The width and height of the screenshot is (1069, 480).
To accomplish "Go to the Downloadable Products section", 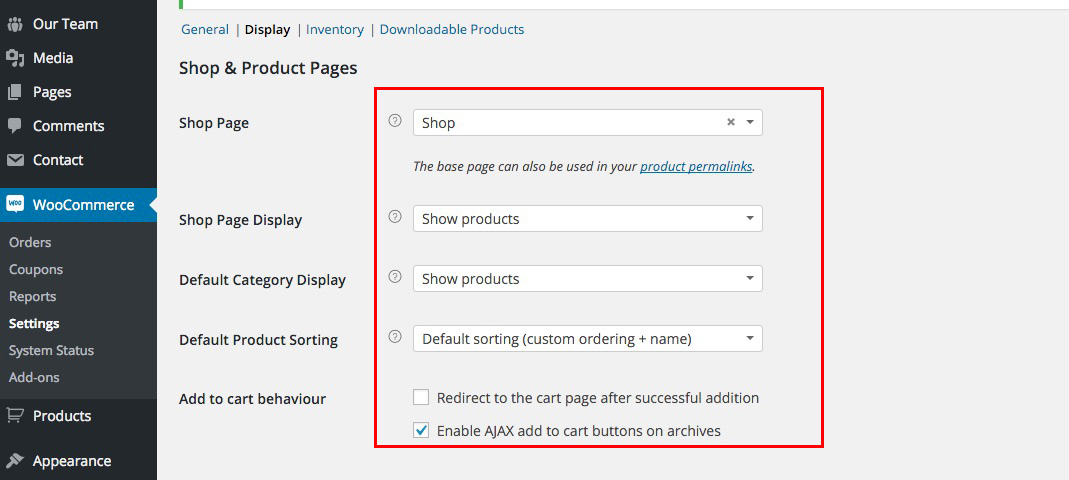I will point(451,30).
